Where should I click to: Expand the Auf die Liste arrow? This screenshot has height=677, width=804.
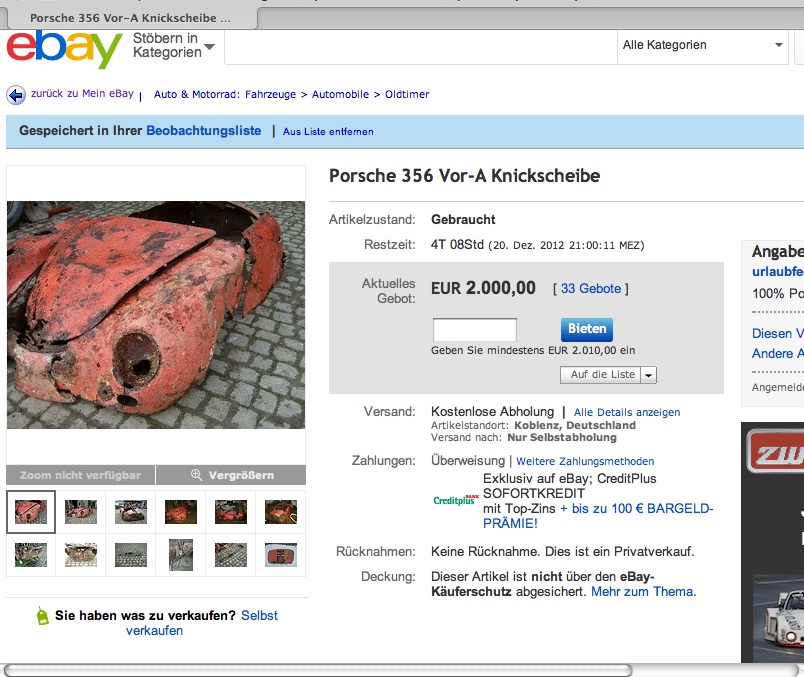pos(649,375)
